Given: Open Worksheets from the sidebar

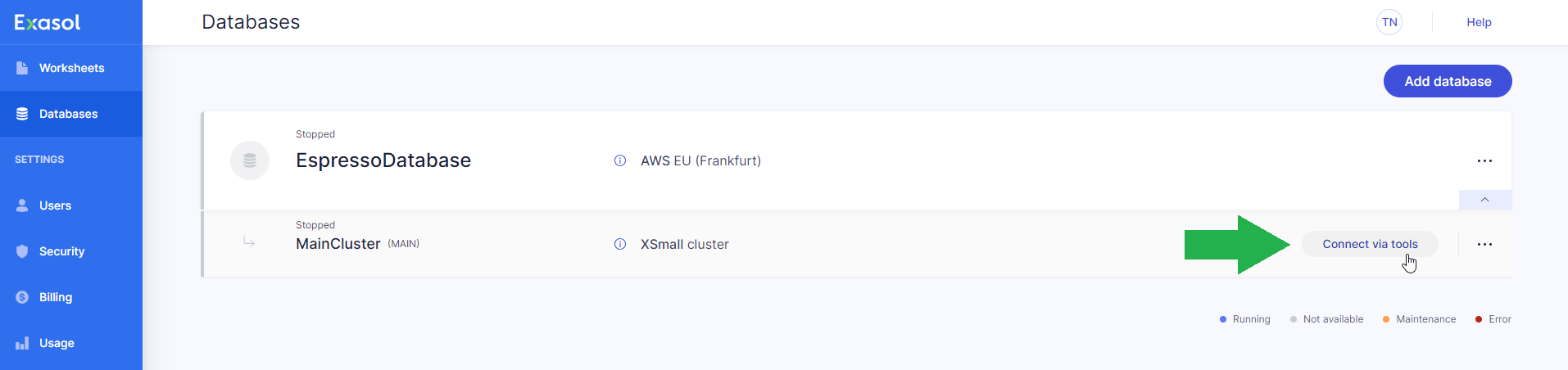Looking at the screenshot, I should (x=70, y=68).
